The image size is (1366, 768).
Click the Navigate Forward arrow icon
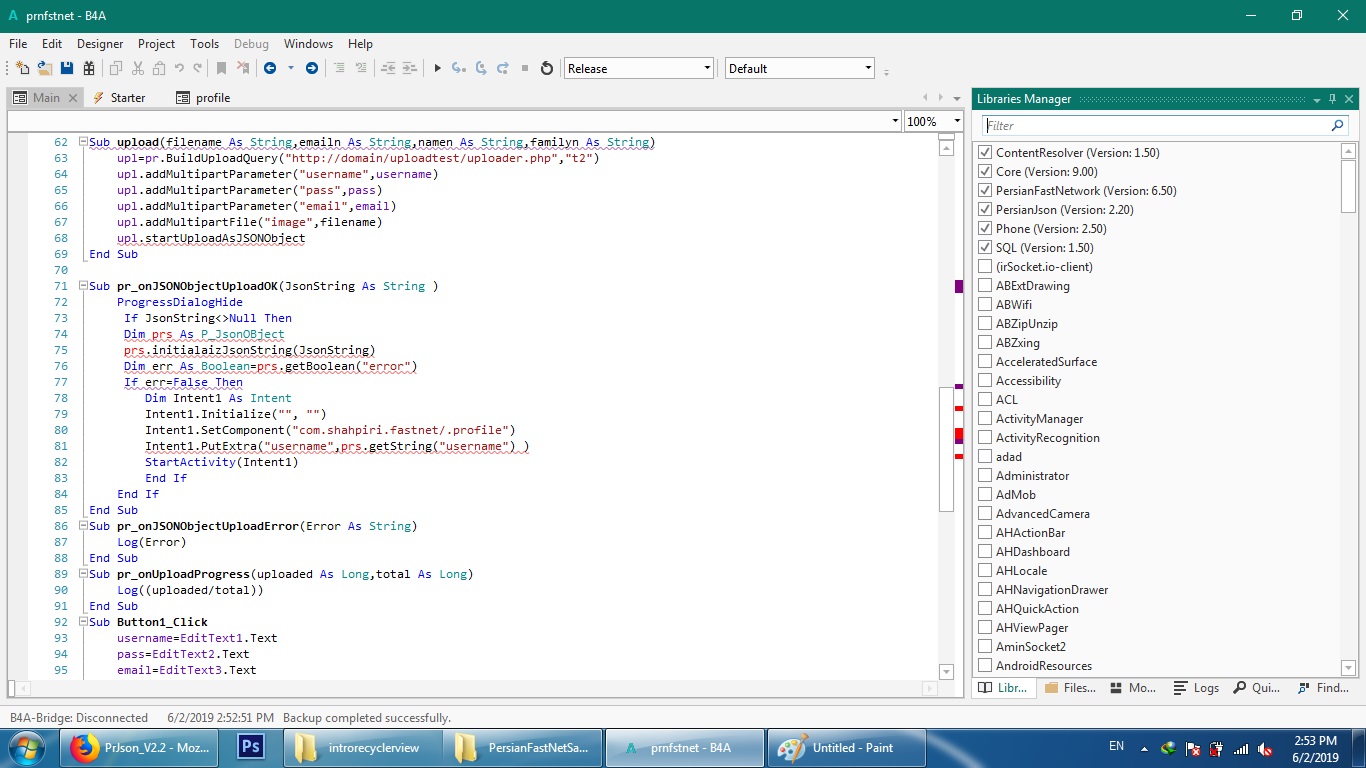point(312,68)
